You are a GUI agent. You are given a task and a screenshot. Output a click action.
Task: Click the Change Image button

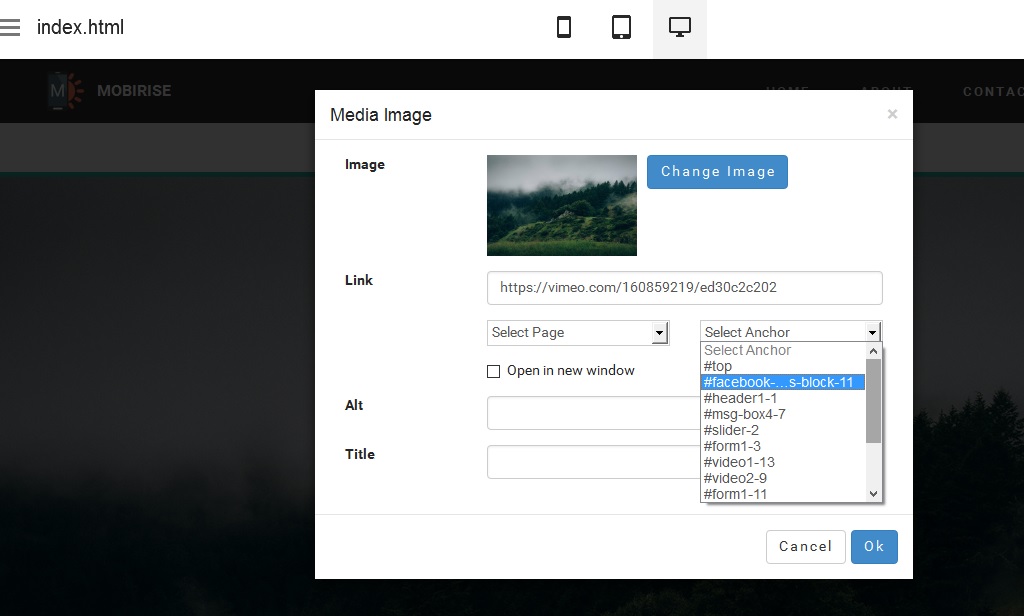717,171
